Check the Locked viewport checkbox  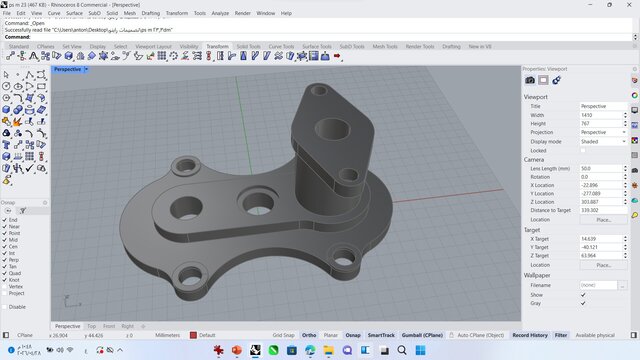583,151
